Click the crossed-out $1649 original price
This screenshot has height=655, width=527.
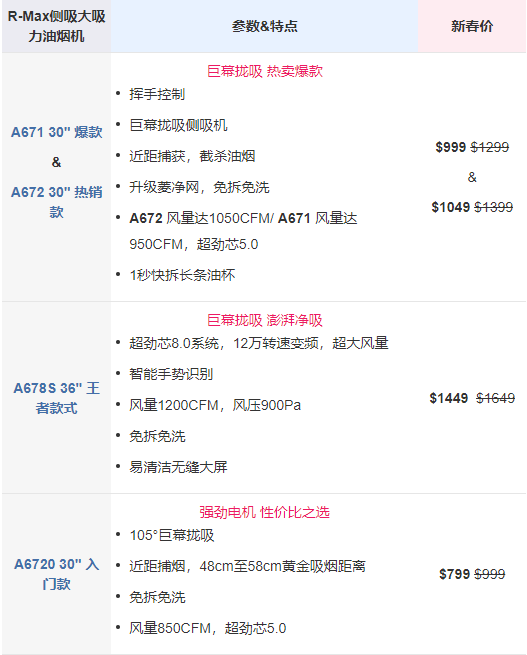pos(496,398)
